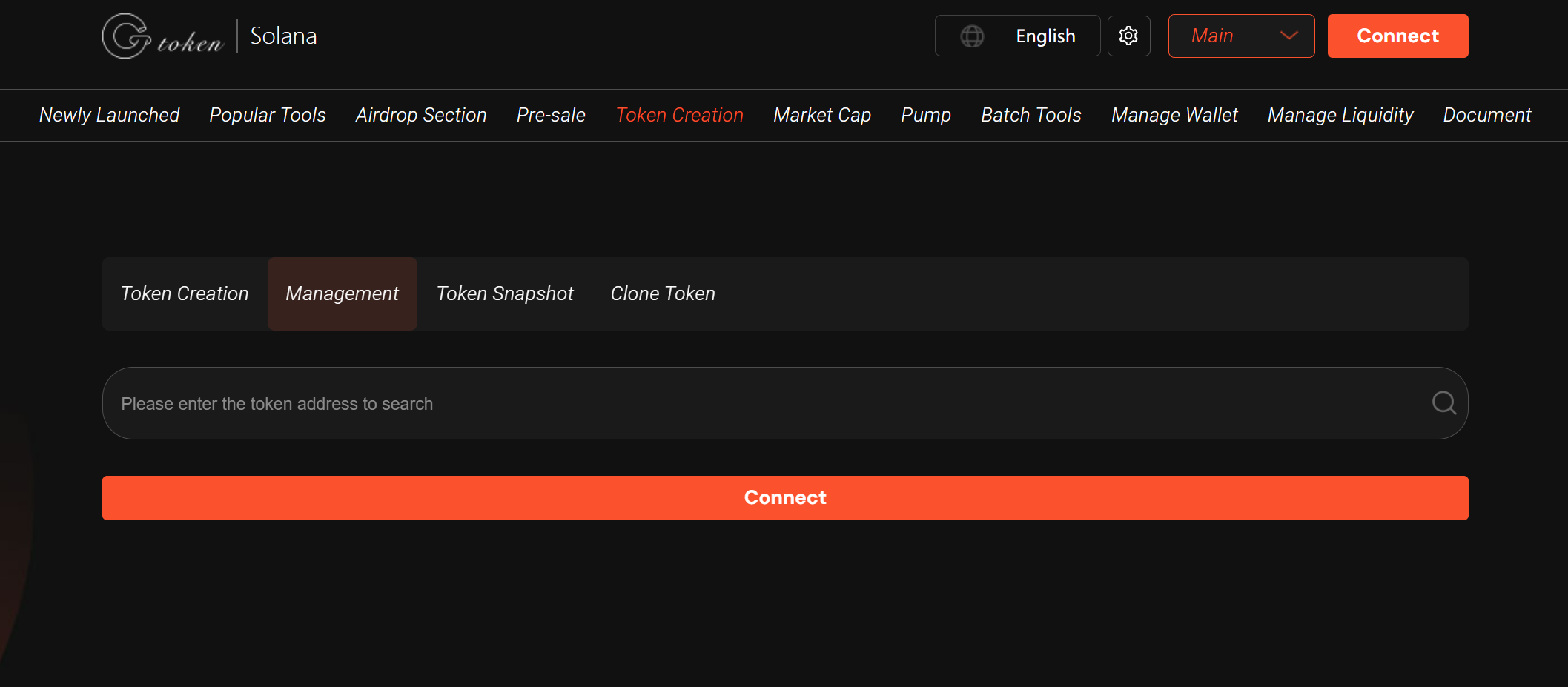1568x687 pixels.
Task: Open Newly Launched in the nav bar
Action: coord(110,115)
